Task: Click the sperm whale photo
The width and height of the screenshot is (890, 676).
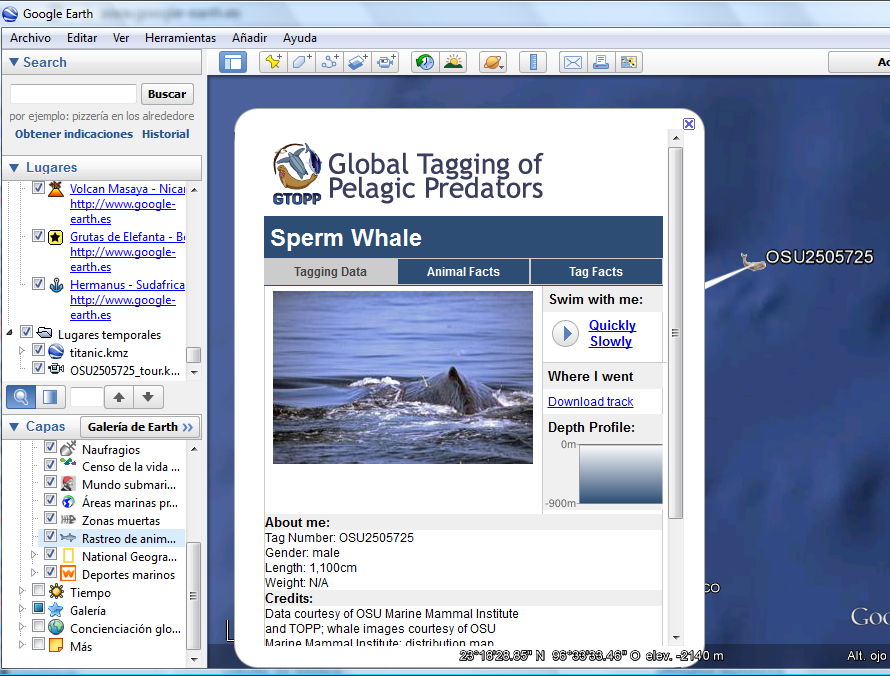Action: click(403, 377)
